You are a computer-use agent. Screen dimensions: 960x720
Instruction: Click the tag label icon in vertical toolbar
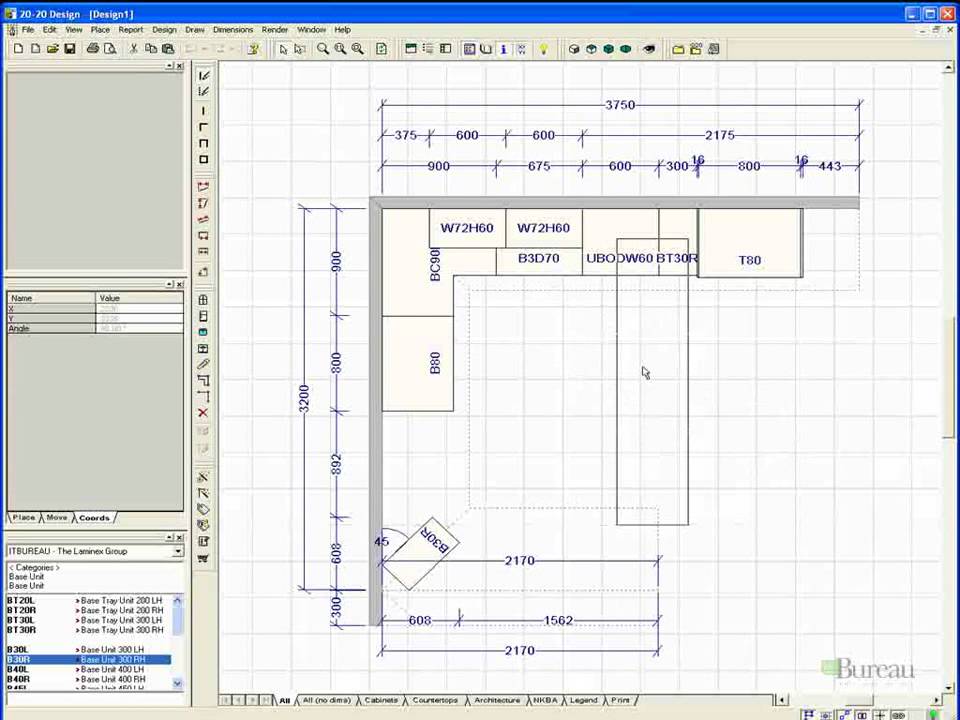click(x=203, y=509)
